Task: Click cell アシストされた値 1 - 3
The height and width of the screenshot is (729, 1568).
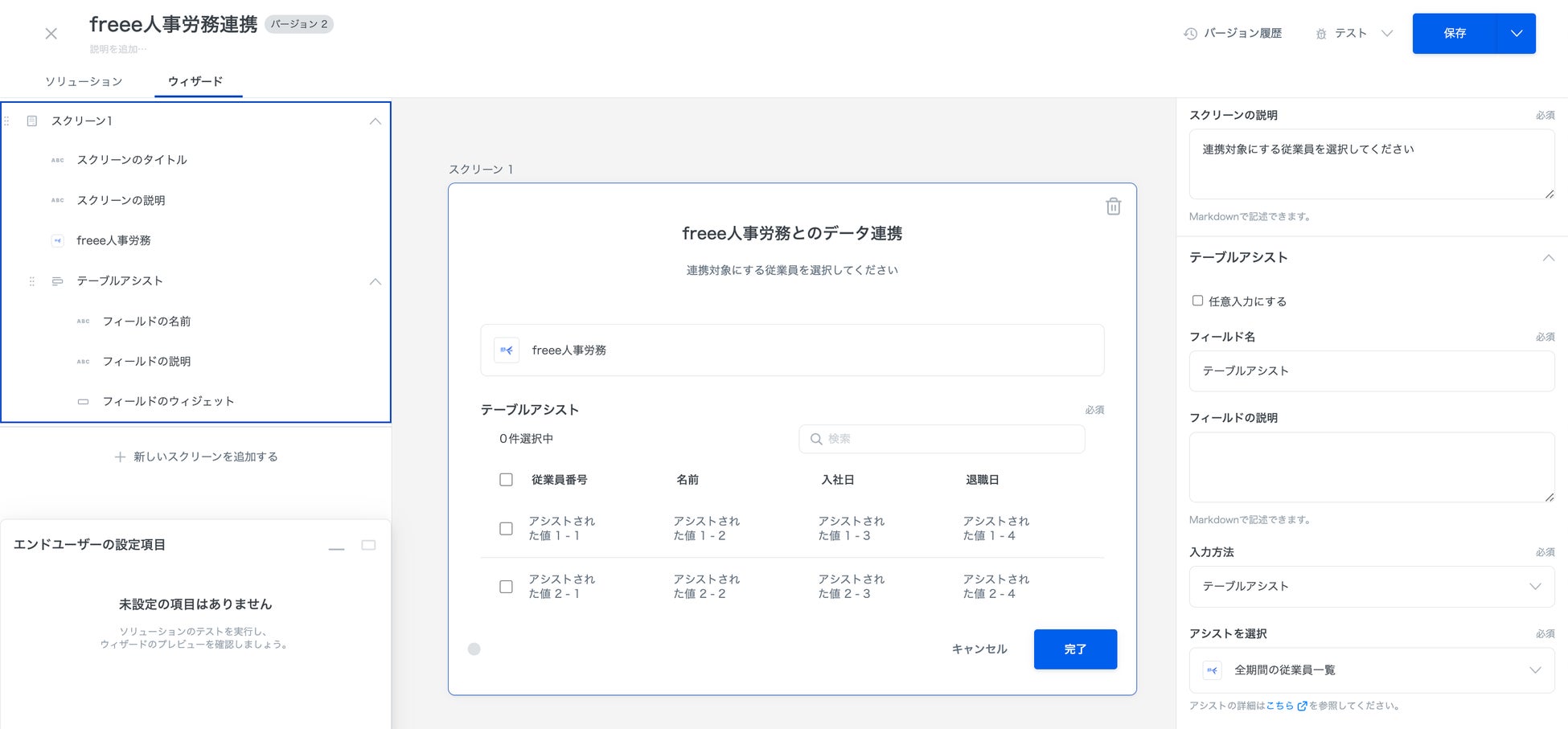Action: 852,528
